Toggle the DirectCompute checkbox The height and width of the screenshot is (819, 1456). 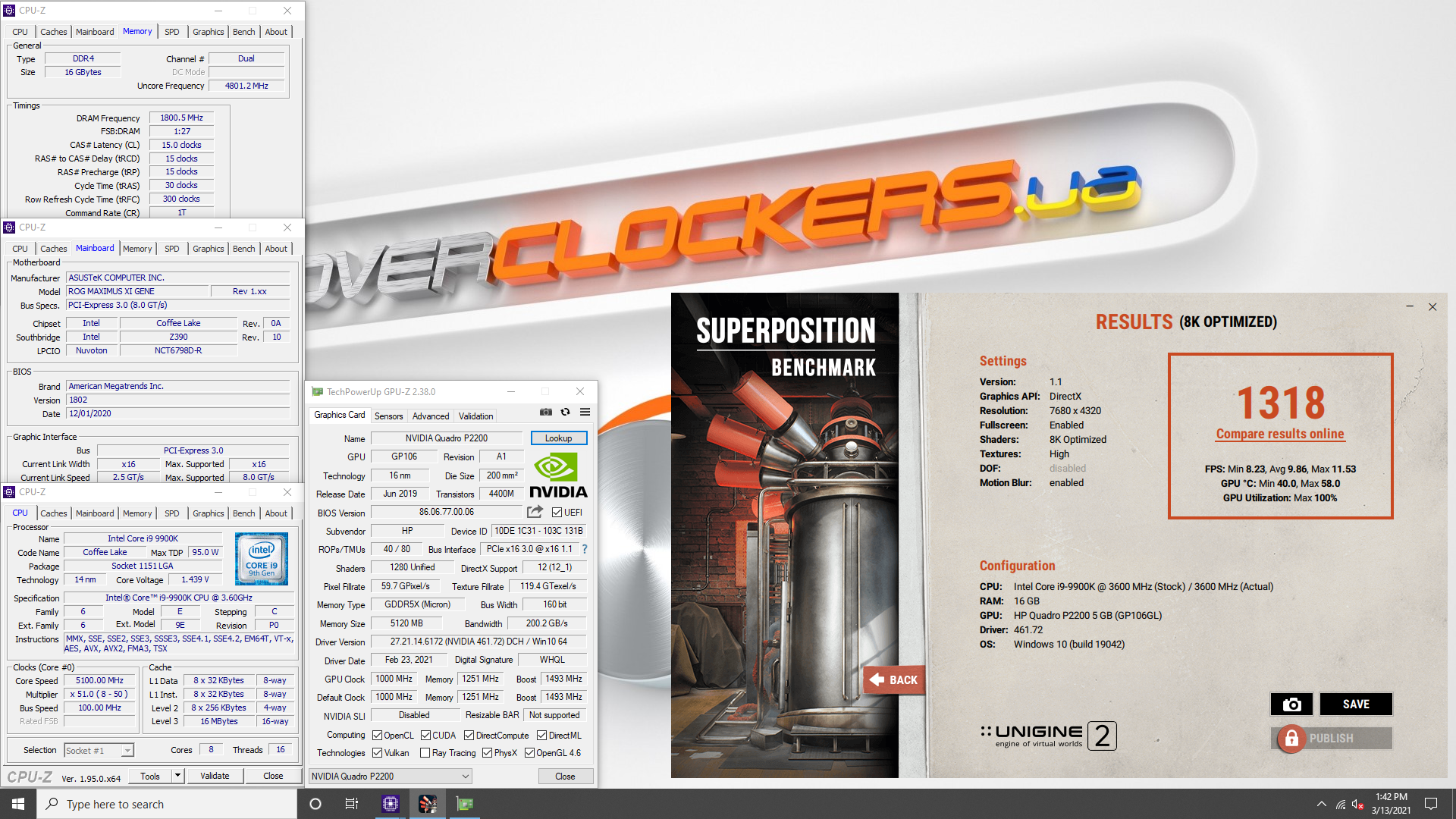[x=469, y=735]
